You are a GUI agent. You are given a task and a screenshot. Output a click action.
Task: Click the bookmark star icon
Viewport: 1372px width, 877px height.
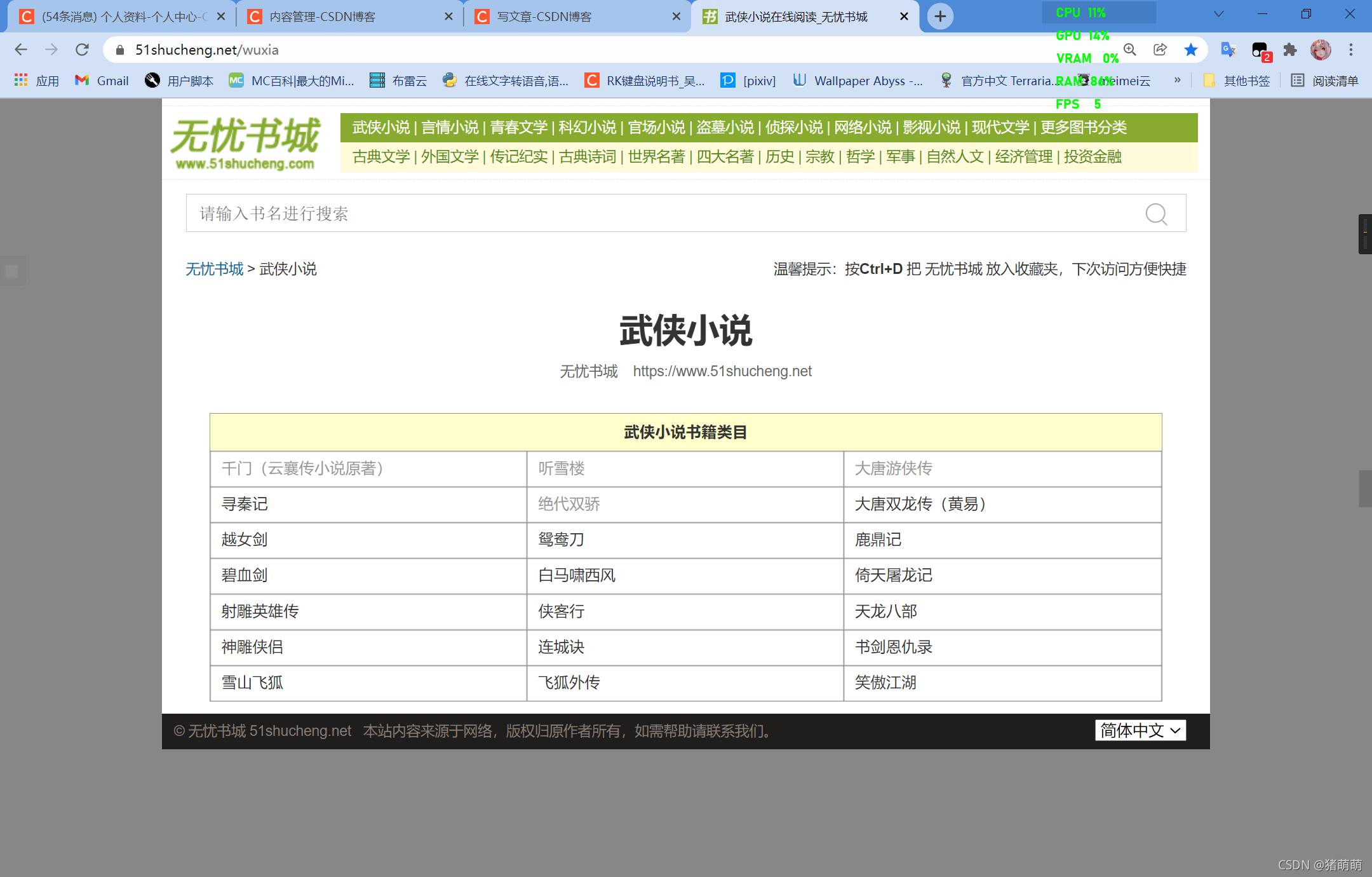[x=1191, y=50]
